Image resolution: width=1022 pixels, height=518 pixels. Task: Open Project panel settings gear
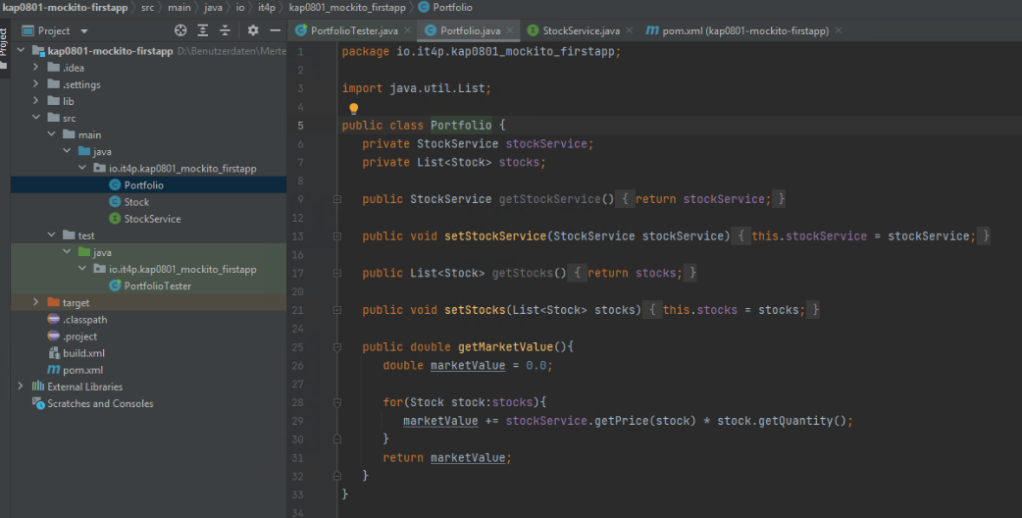point(252,31)
